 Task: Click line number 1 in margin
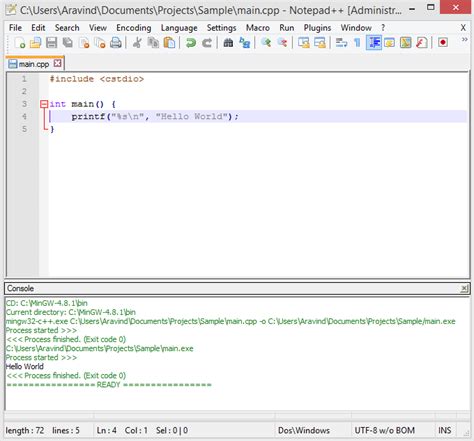point(24,79)
